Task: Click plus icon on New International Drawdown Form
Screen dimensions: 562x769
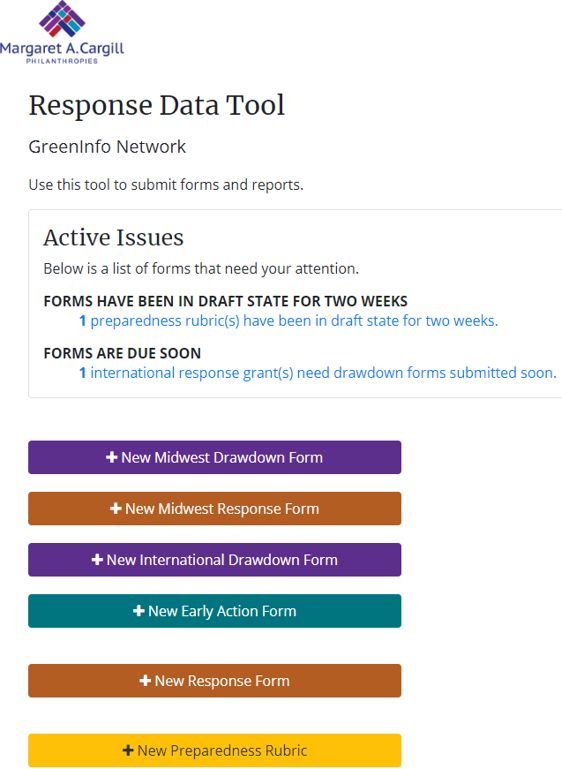Action: coord(97,560)
